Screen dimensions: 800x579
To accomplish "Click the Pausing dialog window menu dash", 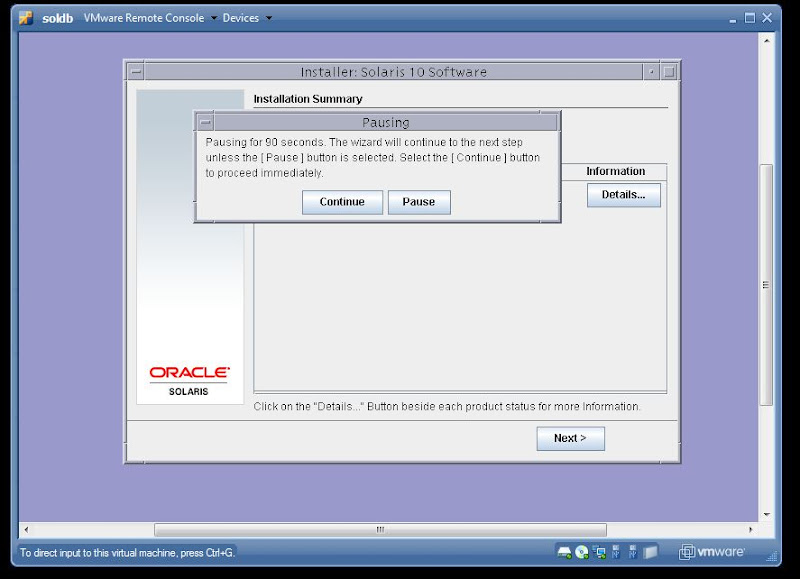I will [207, 121].
